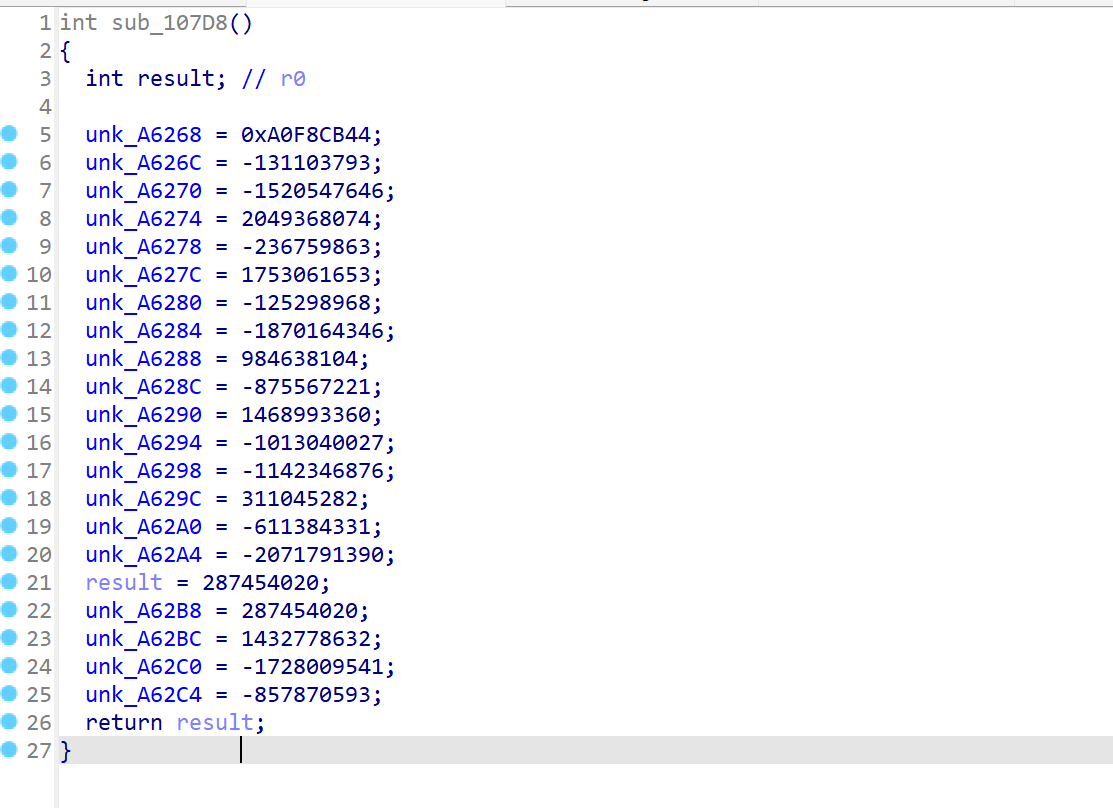Screen dimensions: 1113x808
Task: Select the r0 register comment
Action: [292, 78]
